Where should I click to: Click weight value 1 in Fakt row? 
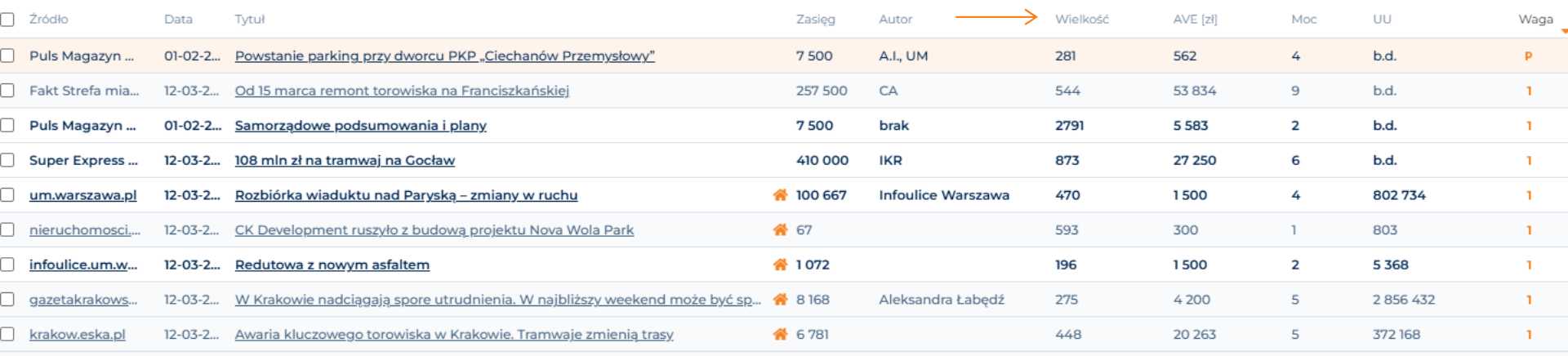point(1529,91)
